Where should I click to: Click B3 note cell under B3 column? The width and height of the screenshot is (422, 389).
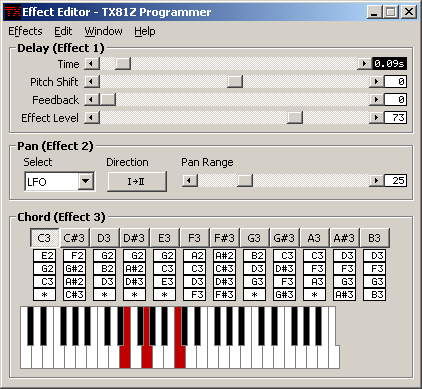374,295
